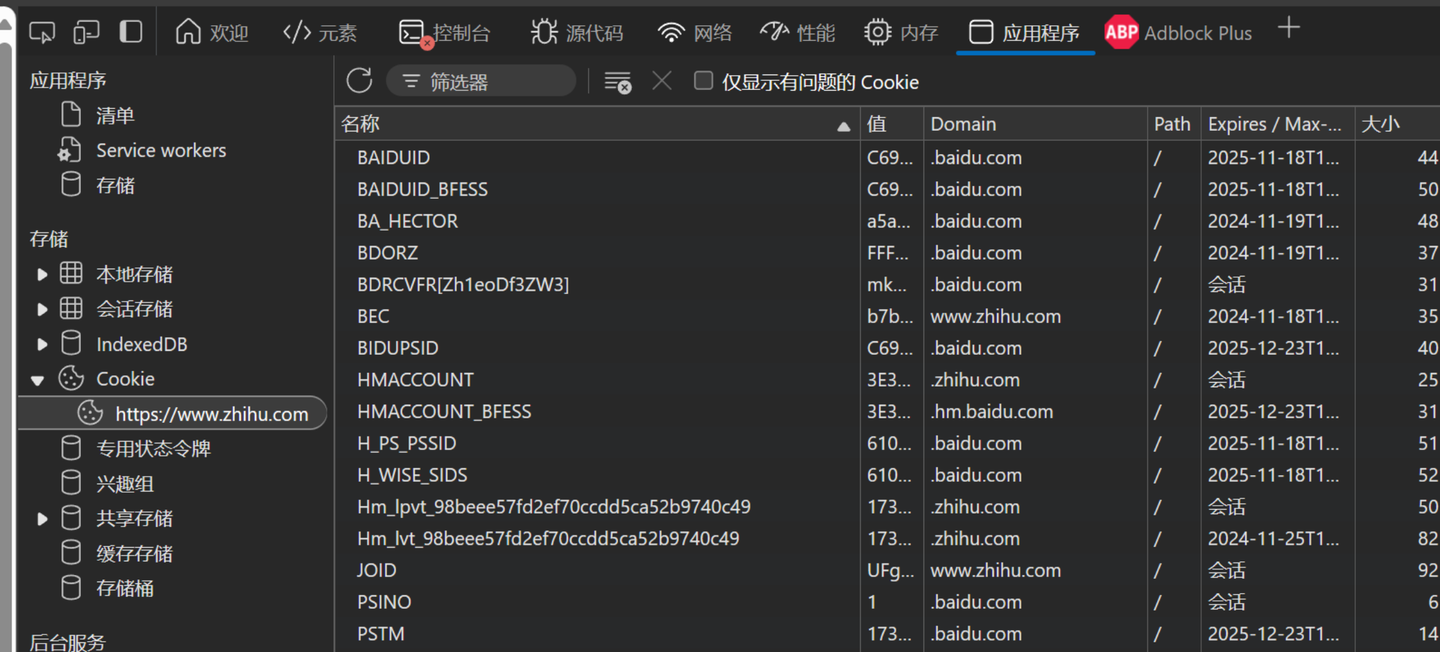Viewport: 1440px width, 652px height.
Task: Sort by the Domain column header
Action: (1035, 124)
